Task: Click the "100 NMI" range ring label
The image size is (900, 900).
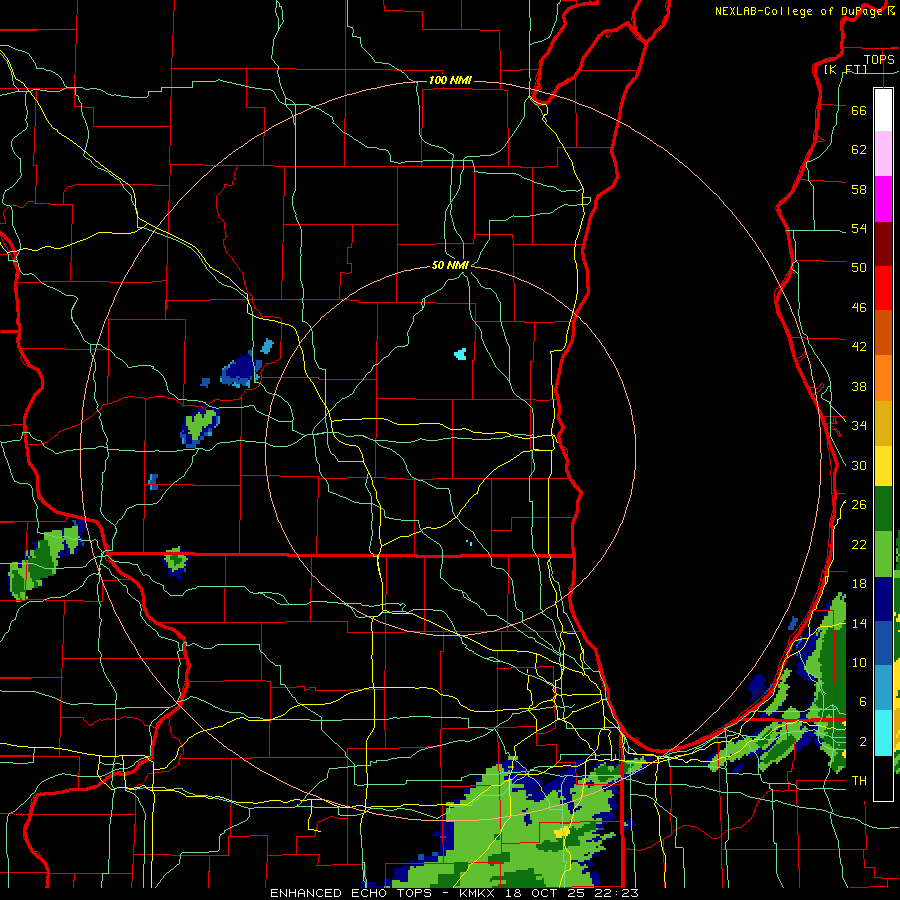Action: 450,80
